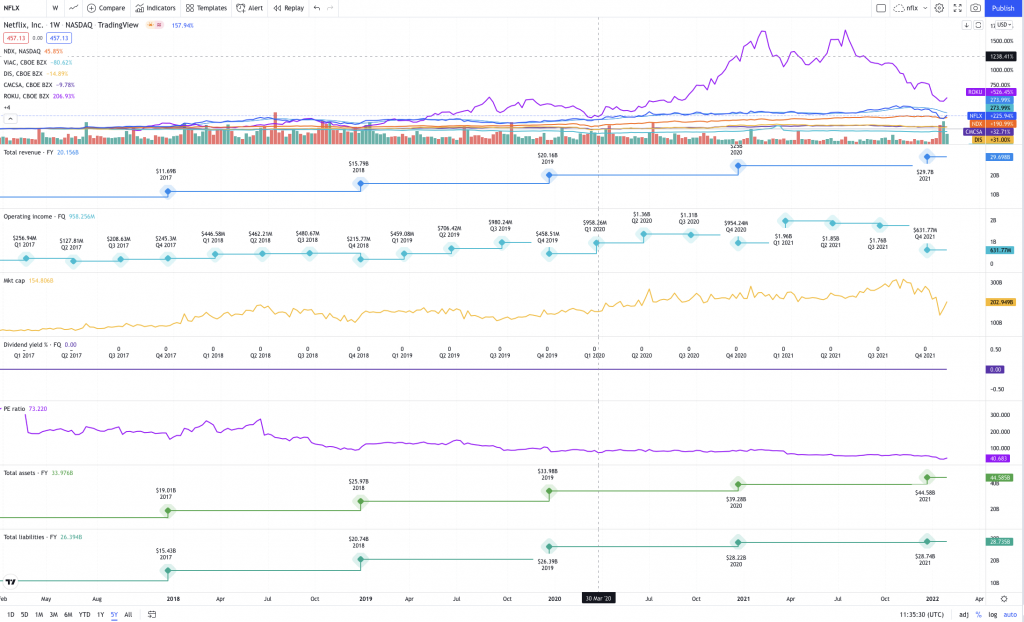This screenshot has height=622, width=1024.
Task: Open the USD currency dropdown
Action: coord(1002,25)
